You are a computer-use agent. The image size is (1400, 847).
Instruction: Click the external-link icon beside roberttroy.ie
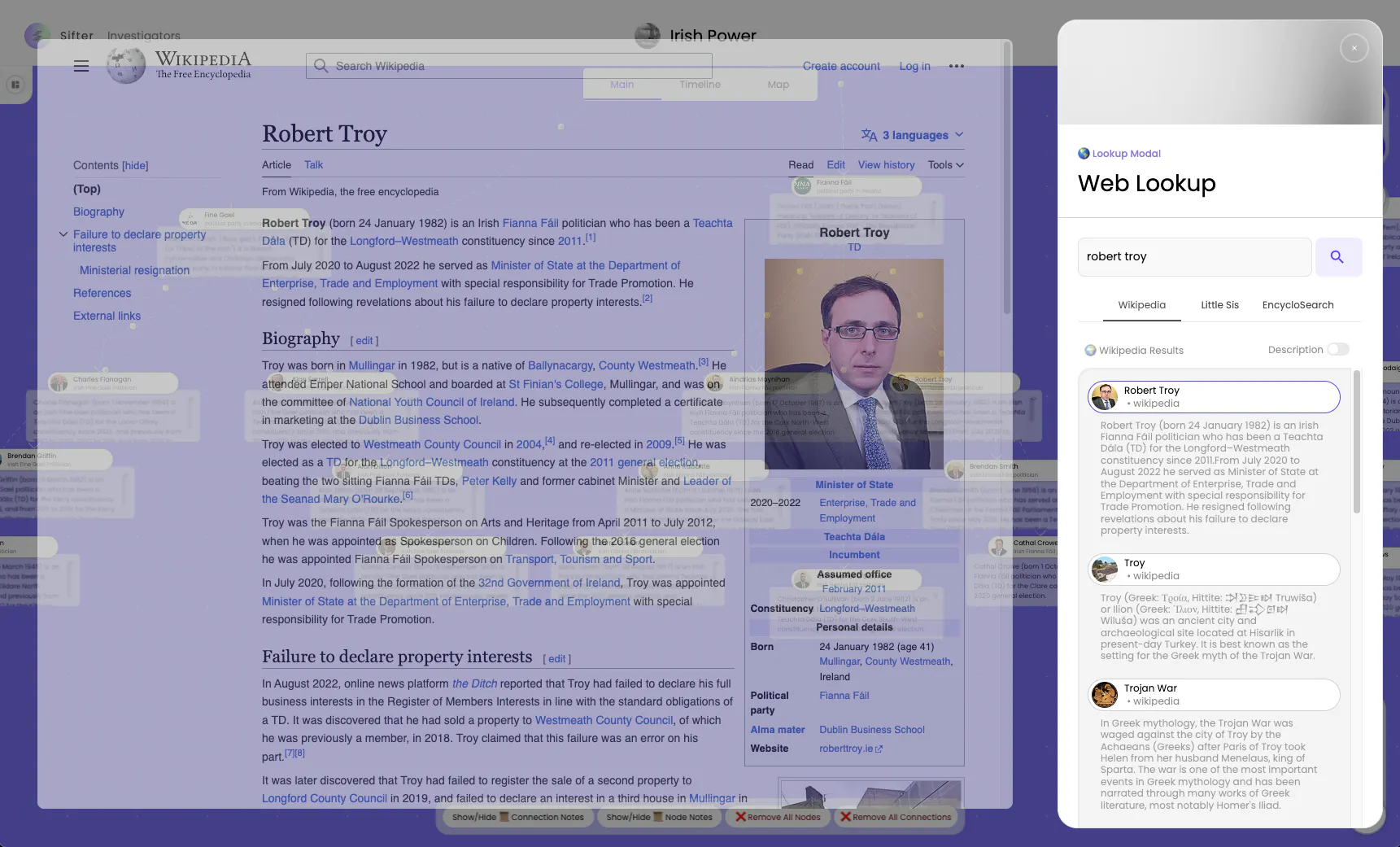[879, 749]
